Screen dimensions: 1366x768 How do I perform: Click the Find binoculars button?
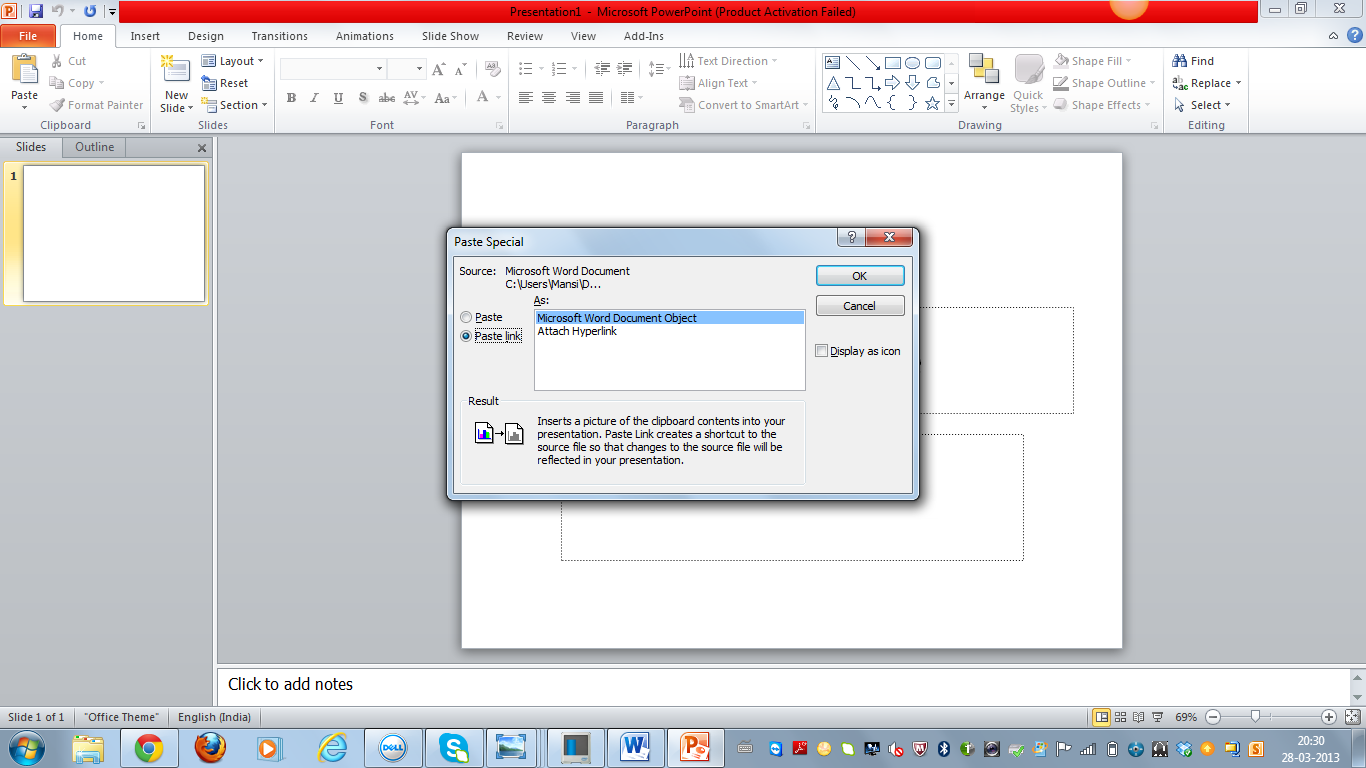pos(1193,61)
